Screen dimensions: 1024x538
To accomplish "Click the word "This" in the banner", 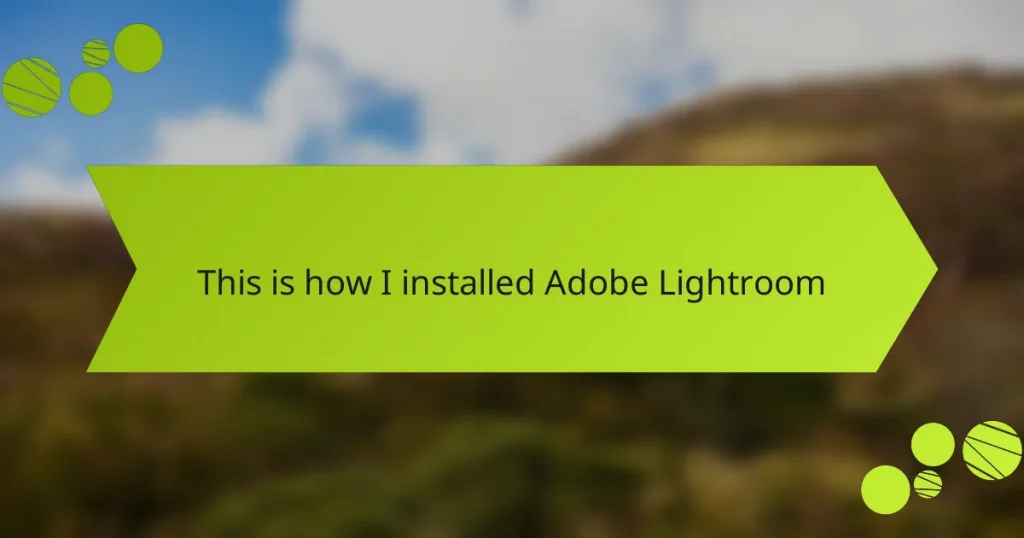I will pos(229,282).
